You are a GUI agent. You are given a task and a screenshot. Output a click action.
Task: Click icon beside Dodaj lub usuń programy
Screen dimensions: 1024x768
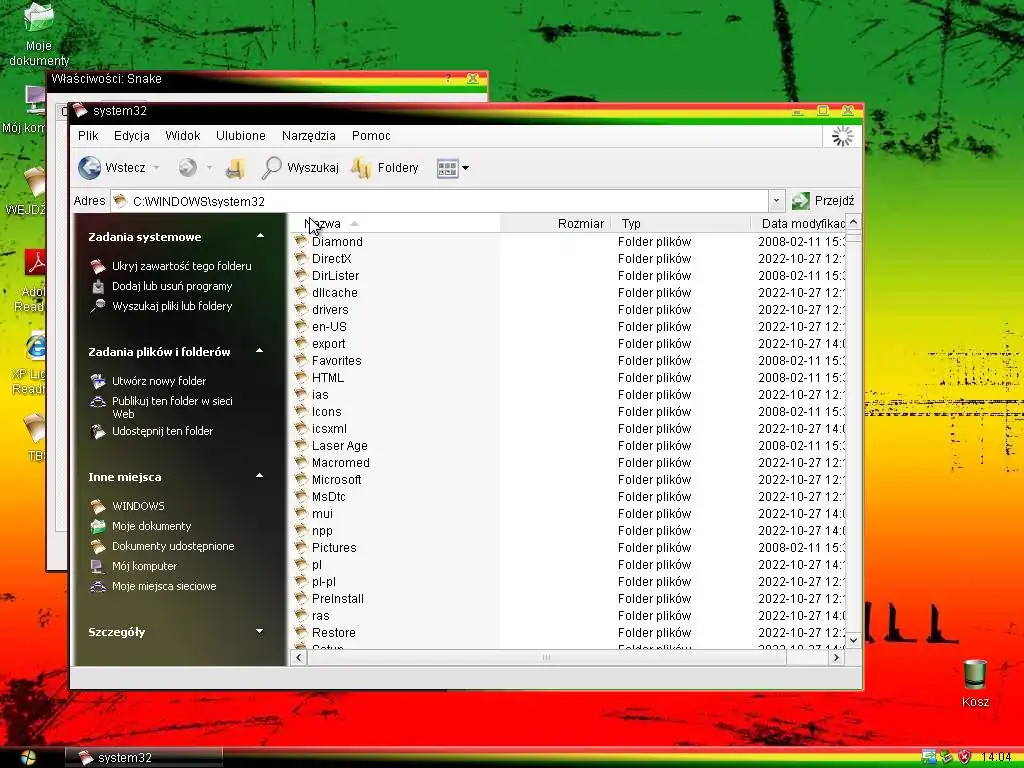click(x=98, y=286)
